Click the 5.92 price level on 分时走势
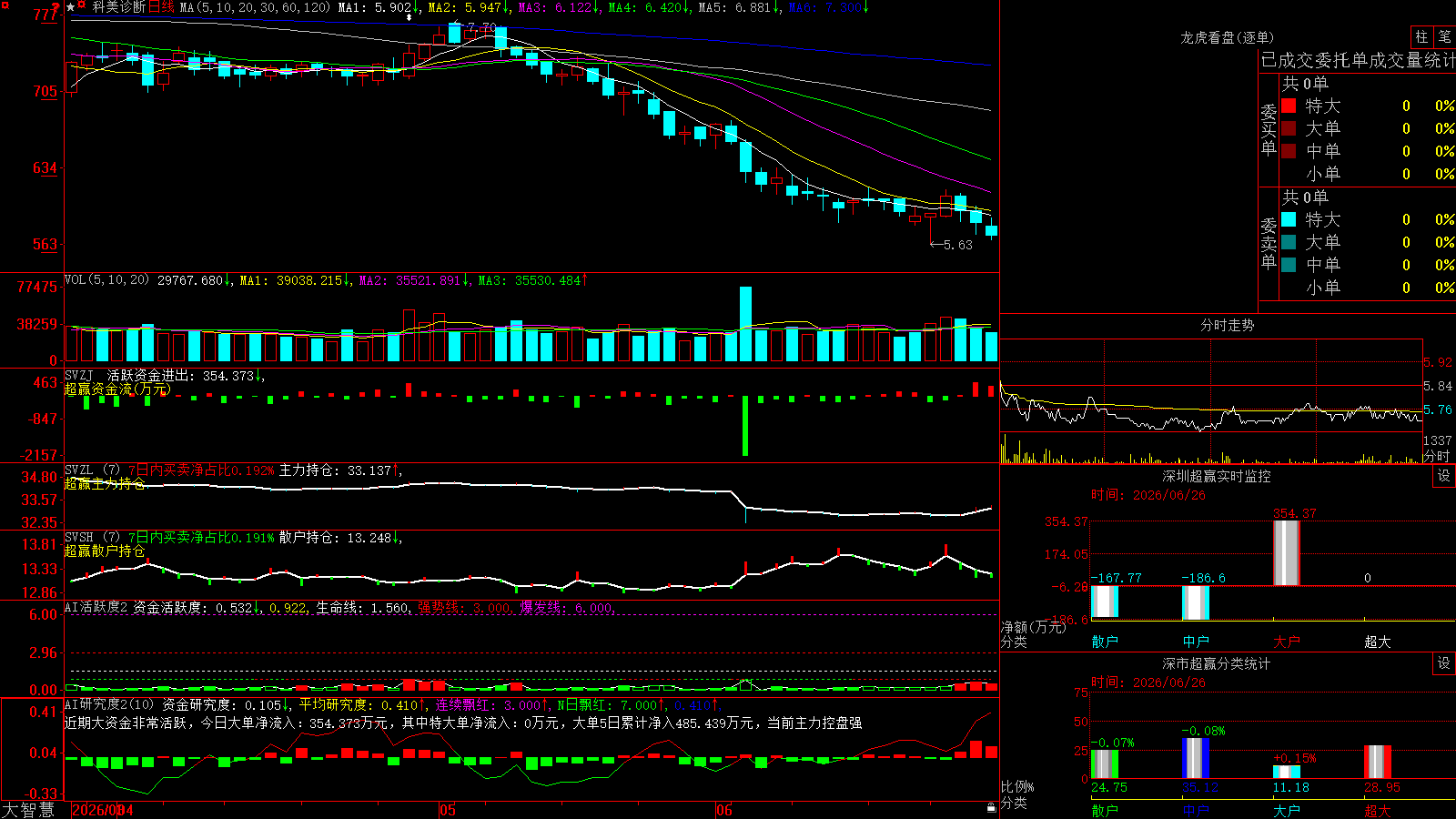 [1438, 362]
